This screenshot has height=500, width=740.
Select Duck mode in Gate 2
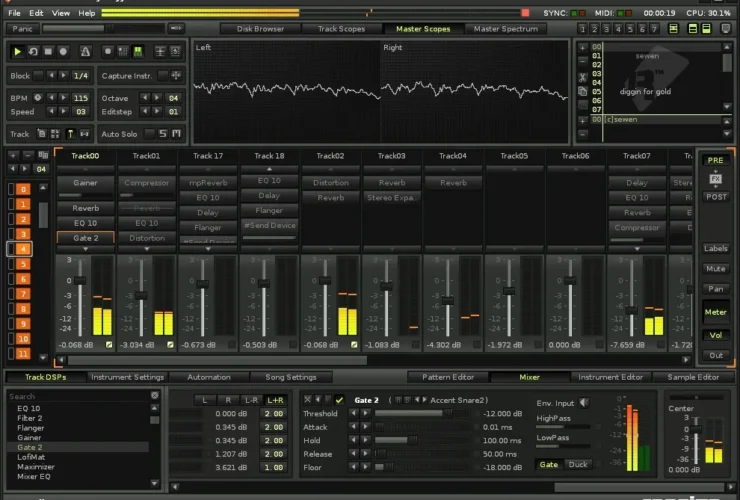(x=578, y=465)
